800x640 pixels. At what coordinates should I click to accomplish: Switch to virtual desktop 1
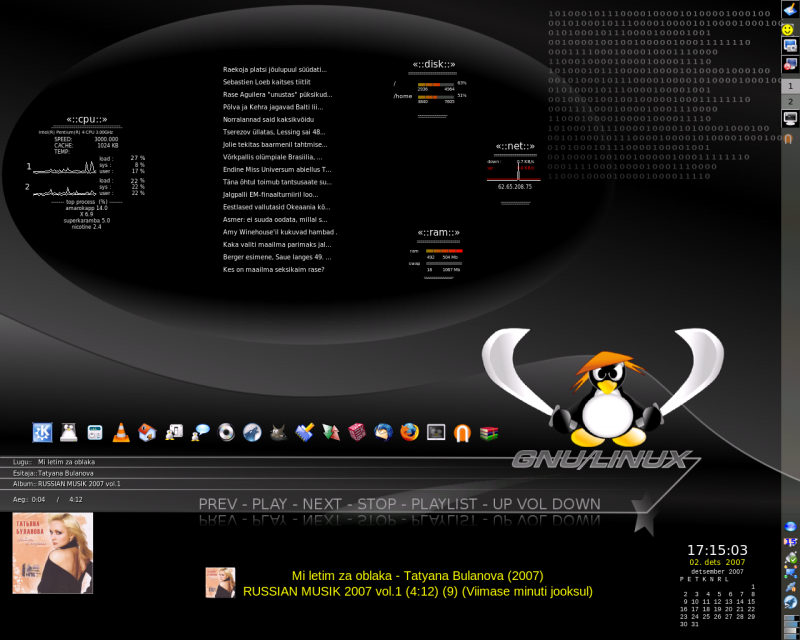point(790,86)
